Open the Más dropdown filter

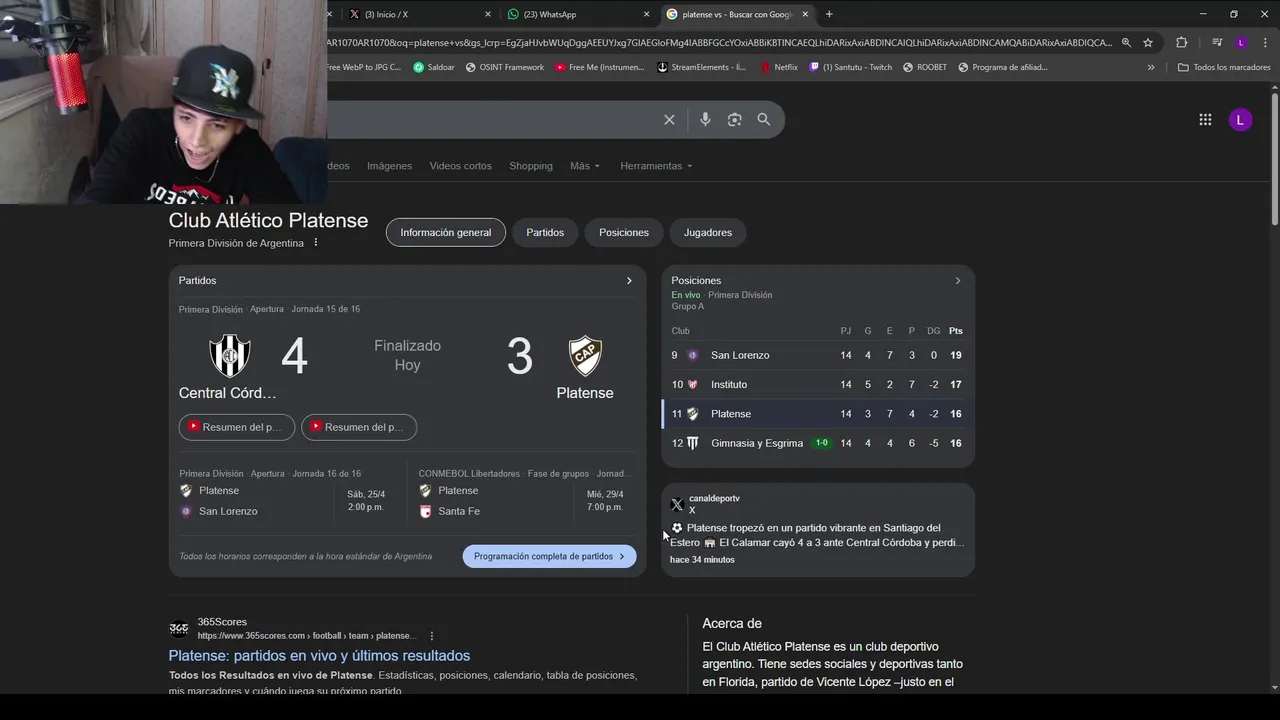click(x=585, y=166)
